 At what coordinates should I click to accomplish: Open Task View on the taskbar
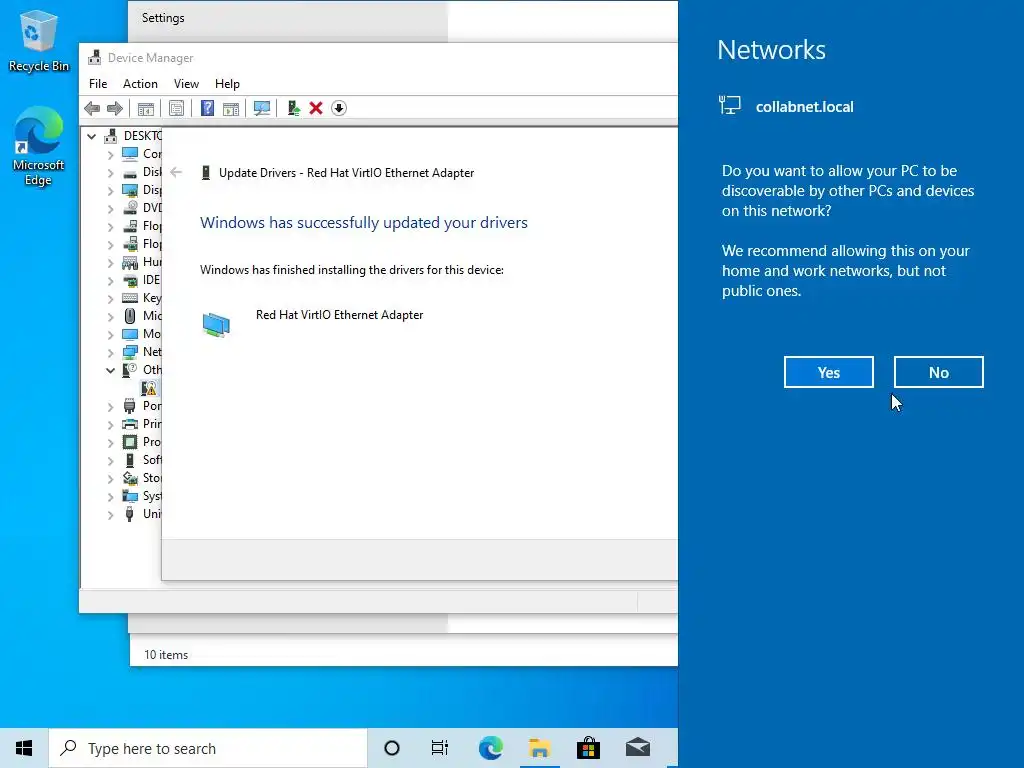tap(440, 748)
